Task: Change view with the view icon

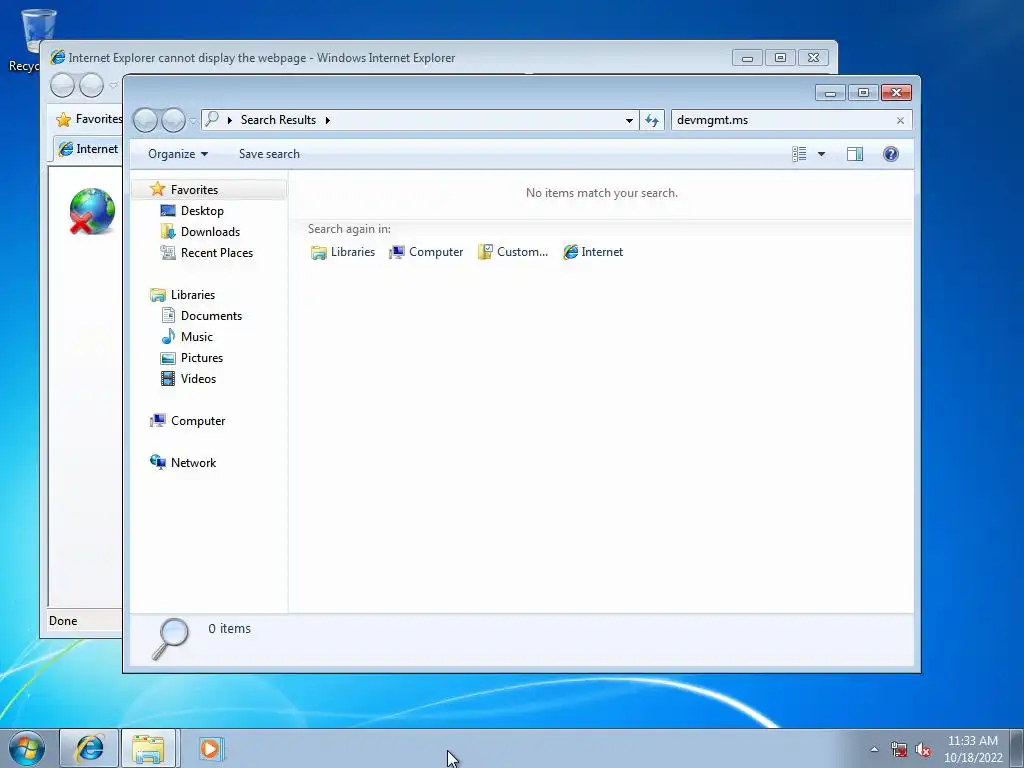Action: point(799,154)
